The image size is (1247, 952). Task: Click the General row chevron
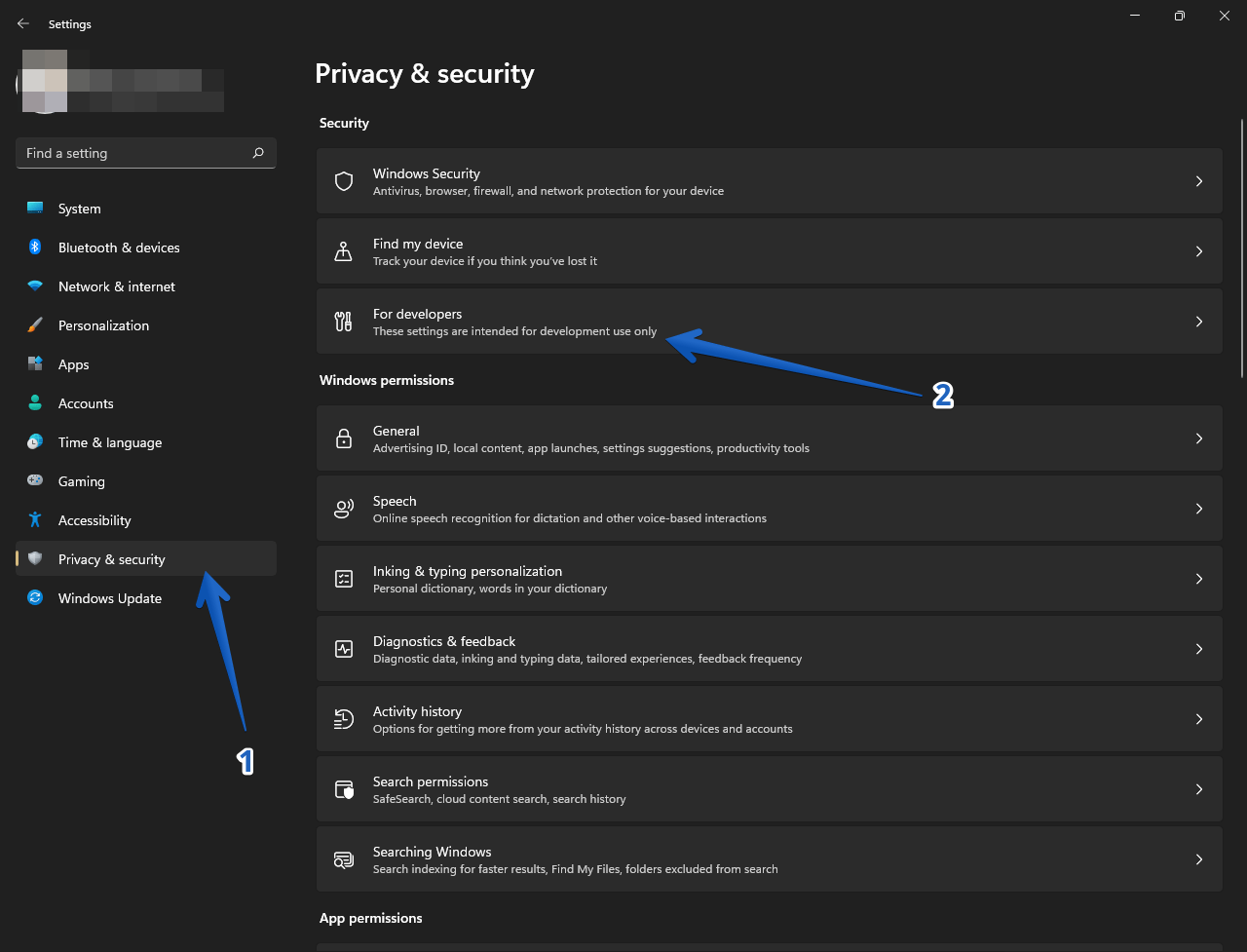pyautogui.click(x=1199, y=438)
